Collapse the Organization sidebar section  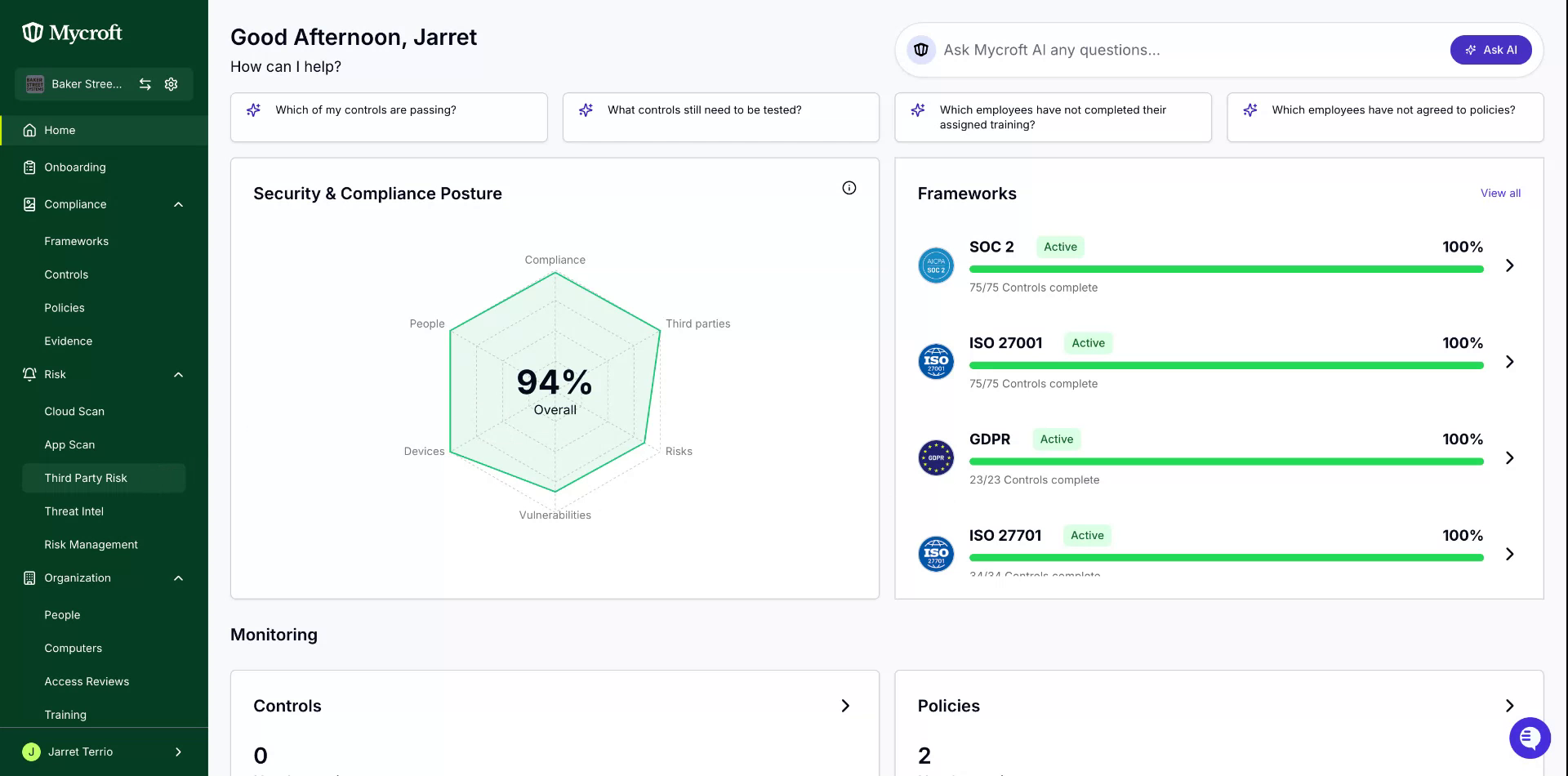(178, 578)
